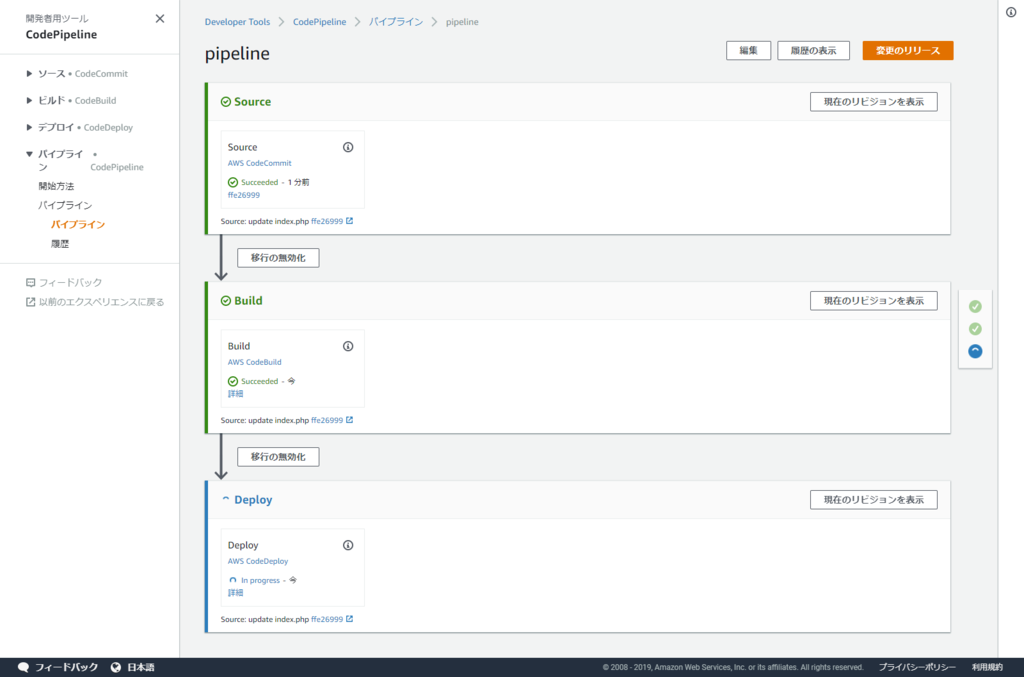Go to CodePipeline breadcrumb
The height and width of the screenshot is (677, 1024).
319,22
